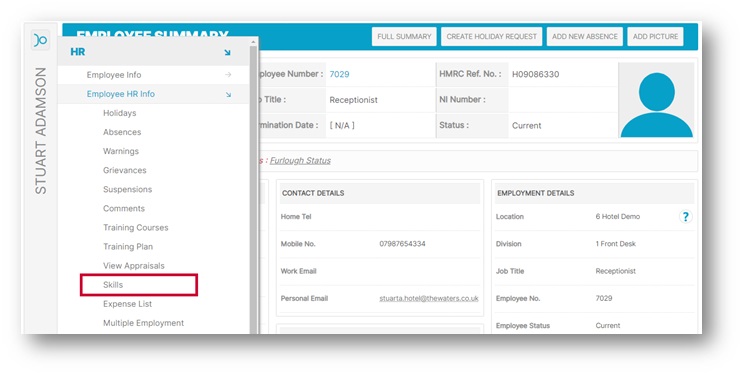Click CREATE HOLIDAY REQUEST button
Image resolution: width=744 pixels, height=376 pixels.
click(x=492, y=37)
